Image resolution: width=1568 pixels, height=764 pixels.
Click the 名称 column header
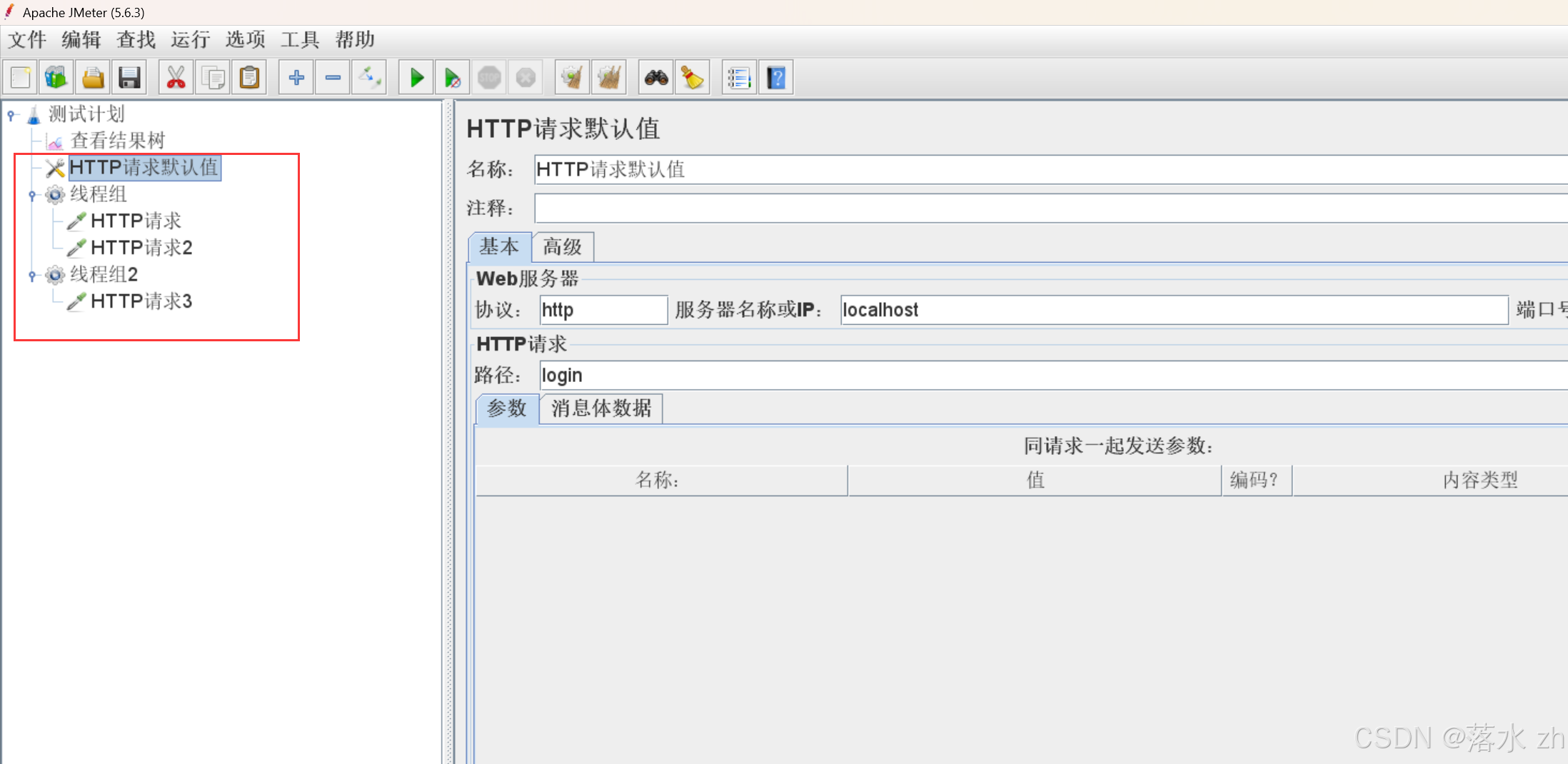pos(661,481)
